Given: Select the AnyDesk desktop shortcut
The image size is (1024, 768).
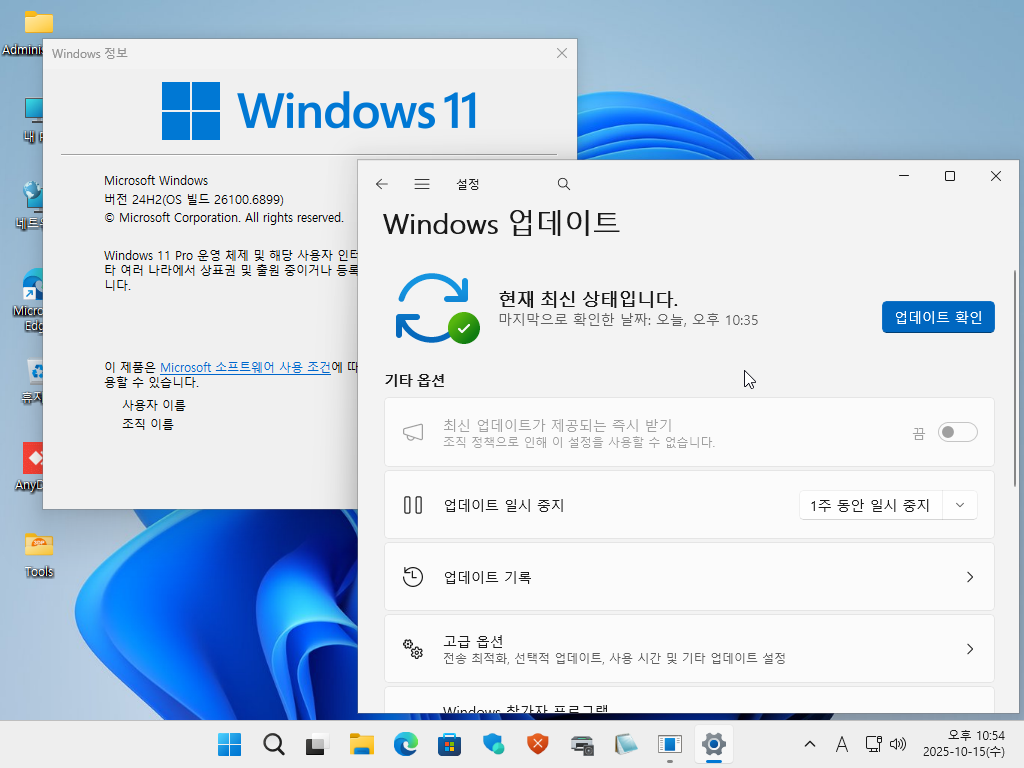Looking at the screenshot, I should [29, 467].
